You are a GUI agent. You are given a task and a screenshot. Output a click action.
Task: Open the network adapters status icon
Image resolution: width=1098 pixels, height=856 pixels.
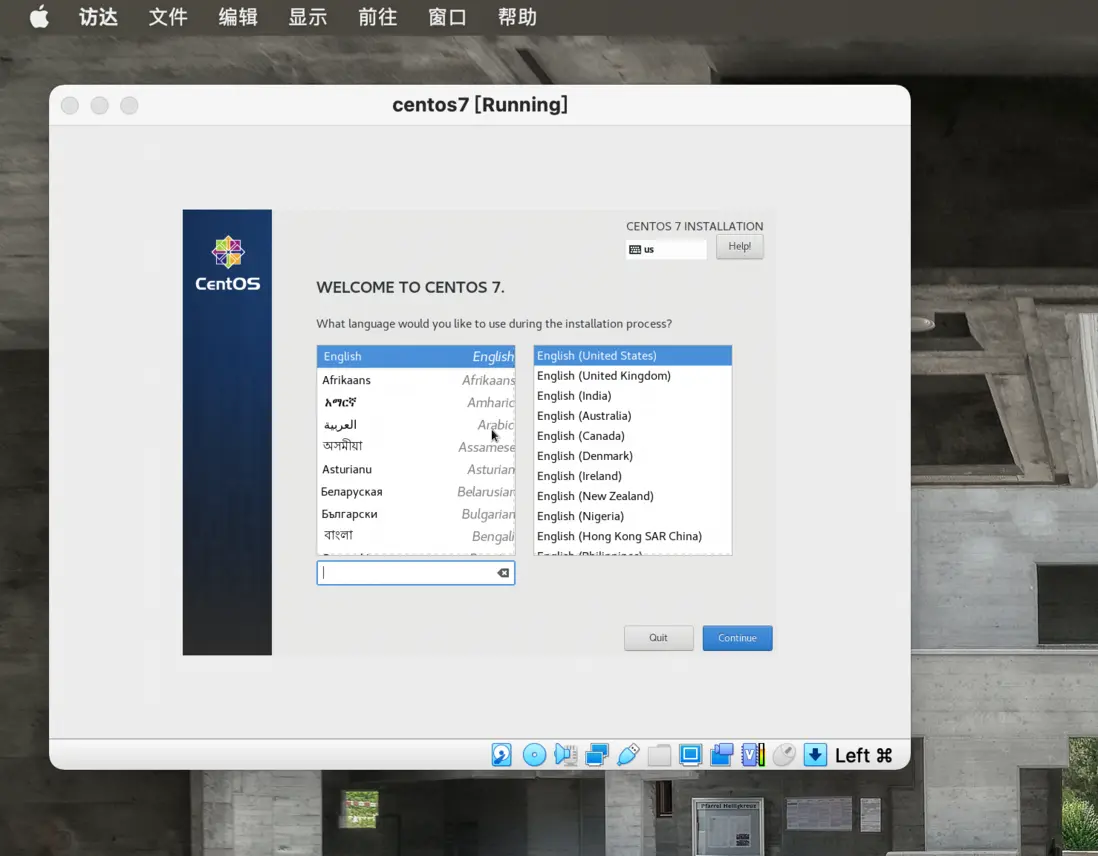tap(597, 755)
